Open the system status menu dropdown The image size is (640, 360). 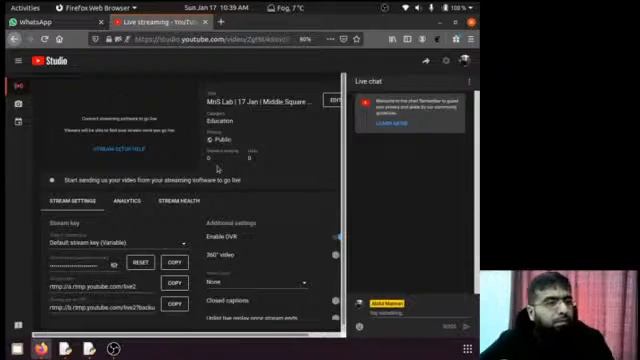click(437, 8)
